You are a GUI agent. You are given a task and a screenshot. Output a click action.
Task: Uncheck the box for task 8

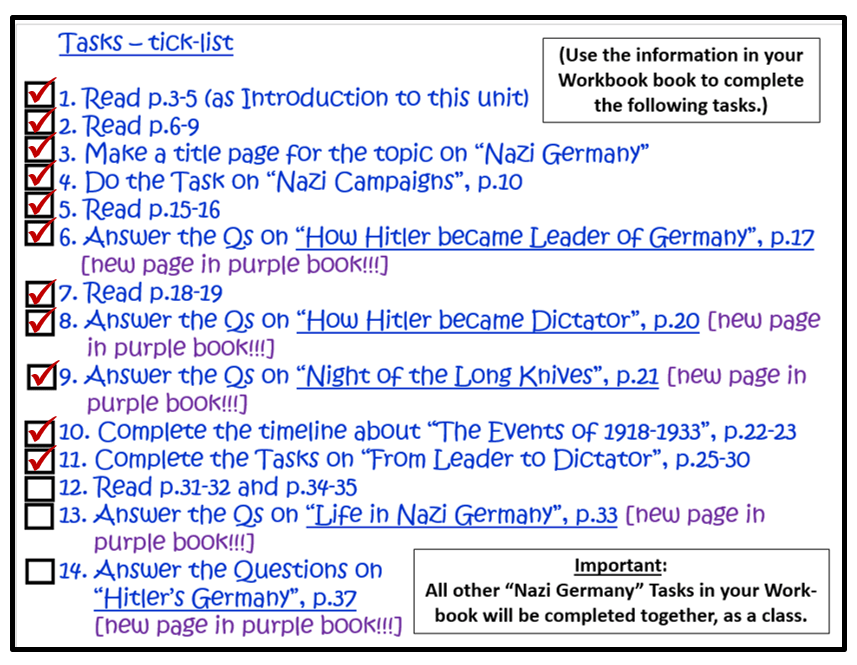pos(40,321)
